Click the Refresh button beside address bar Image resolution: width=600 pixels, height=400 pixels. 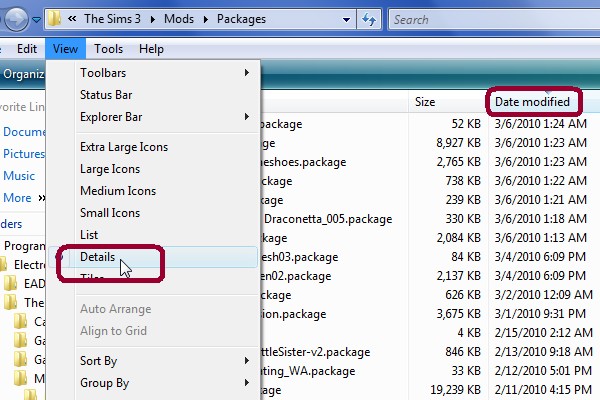pyautogui.click(x=369, y=19)
